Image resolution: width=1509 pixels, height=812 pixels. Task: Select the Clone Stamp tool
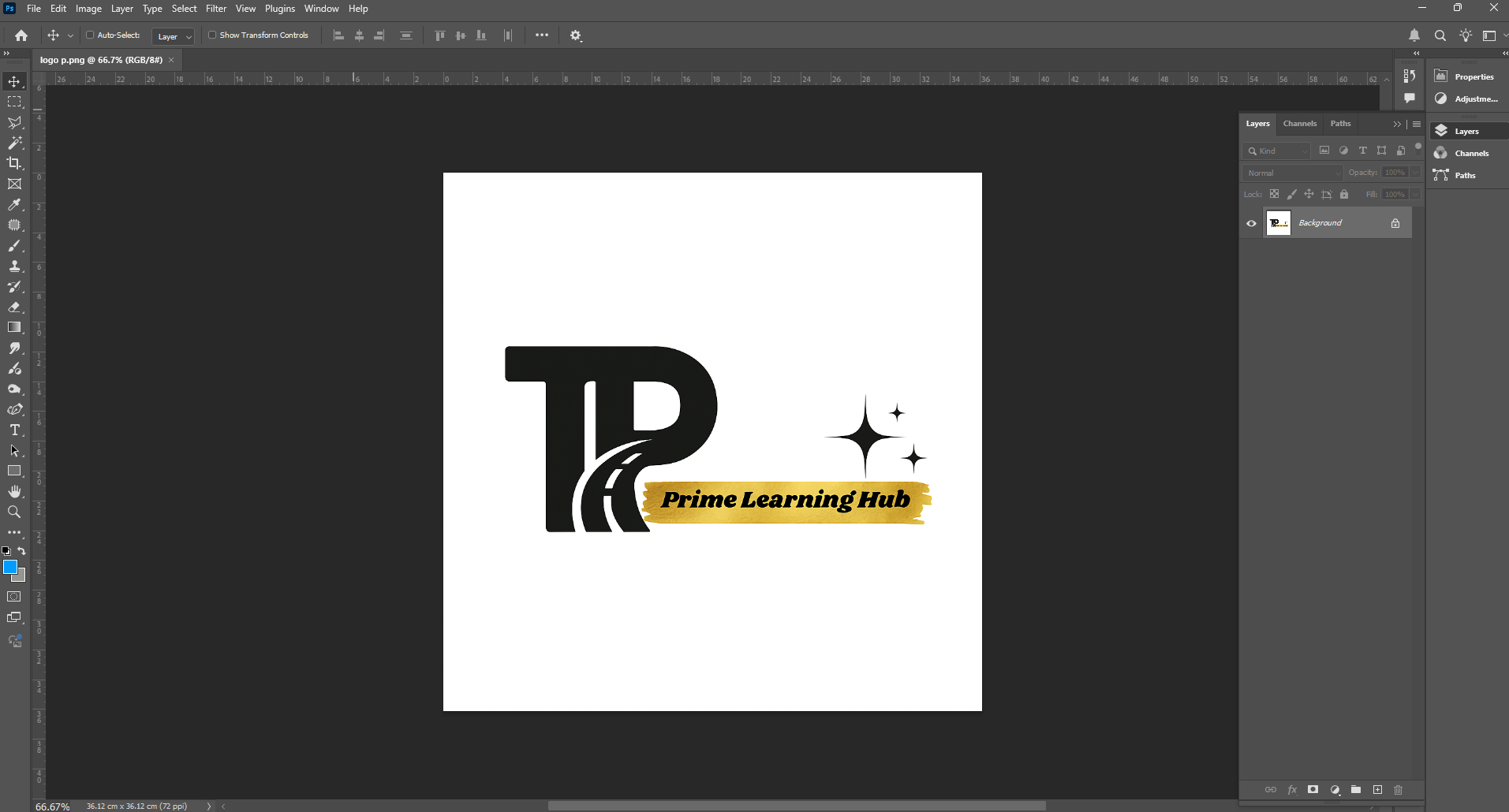point(14,266)
